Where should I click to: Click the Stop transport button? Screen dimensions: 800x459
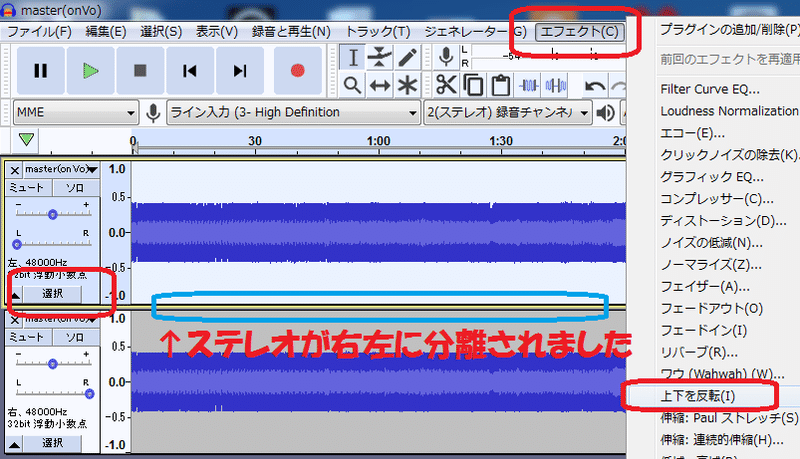(x=140, y=70)
